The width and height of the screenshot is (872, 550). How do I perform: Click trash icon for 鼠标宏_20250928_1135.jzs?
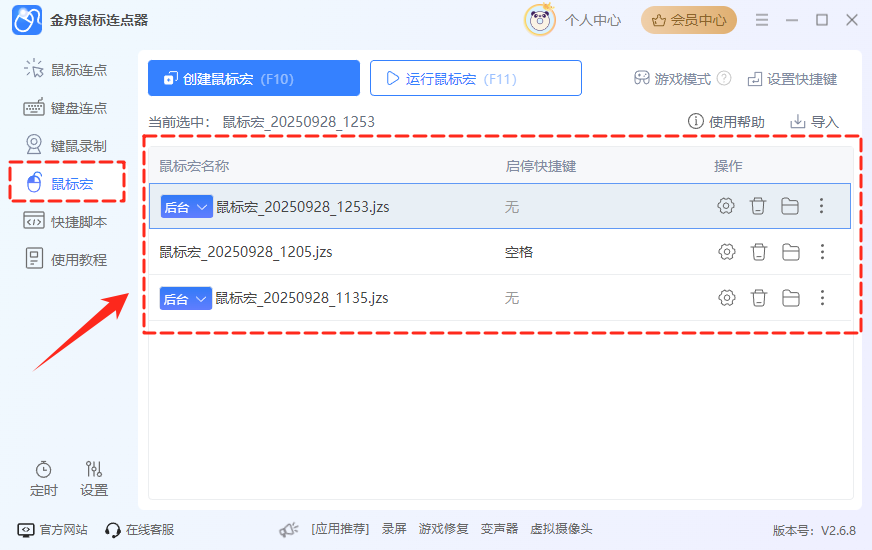click(759, 298)
